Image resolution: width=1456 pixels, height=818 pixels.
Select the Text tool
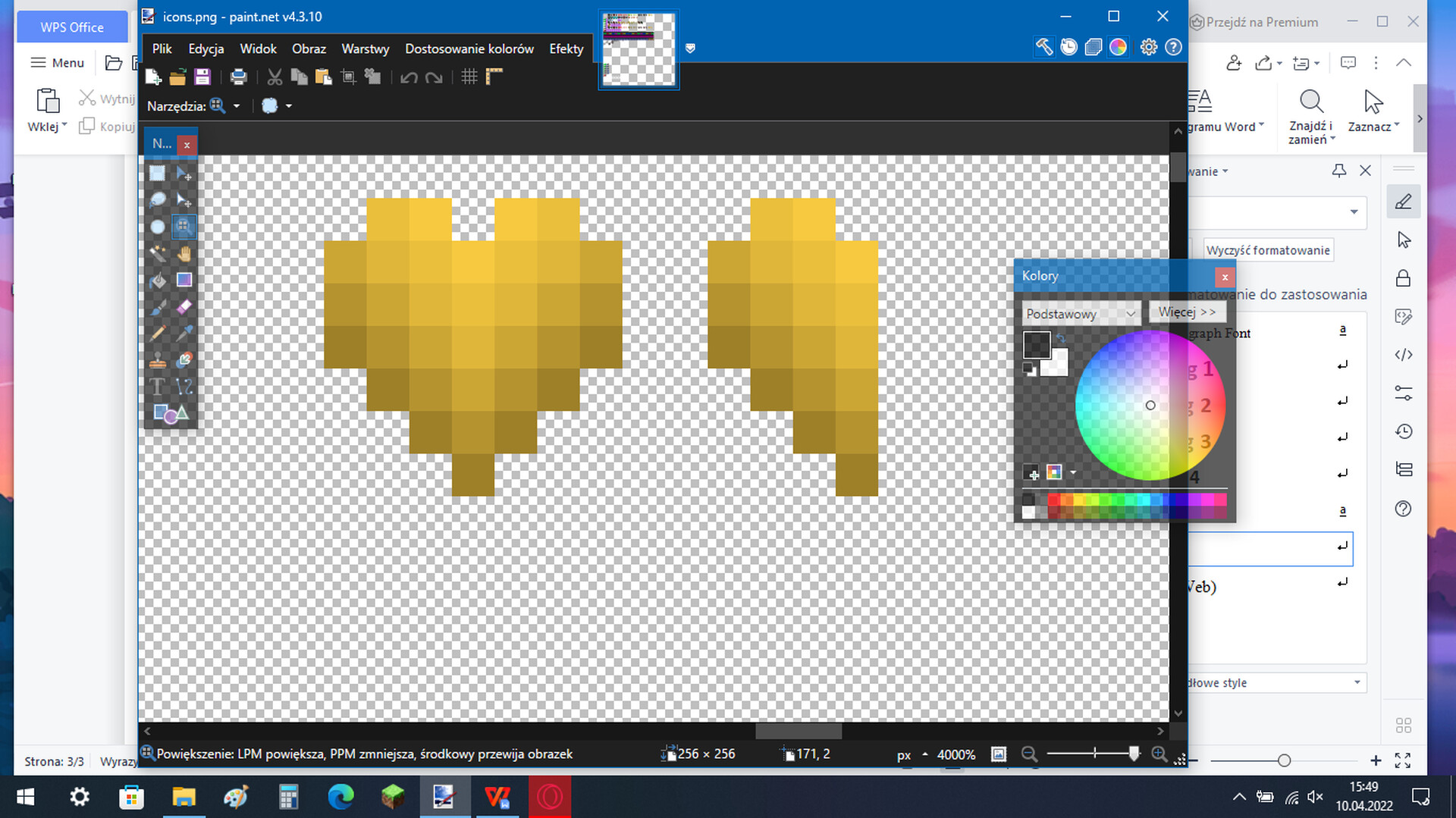(158, 386)
